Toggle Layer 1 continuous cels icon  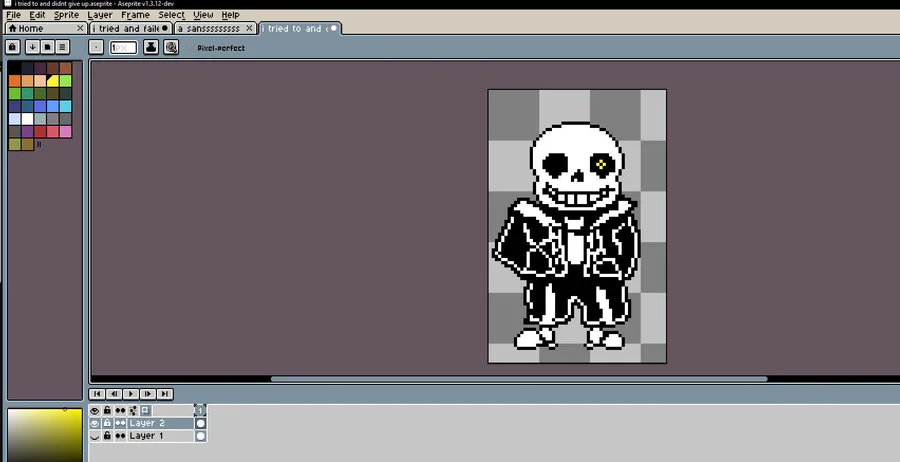(x=120, y=436)
